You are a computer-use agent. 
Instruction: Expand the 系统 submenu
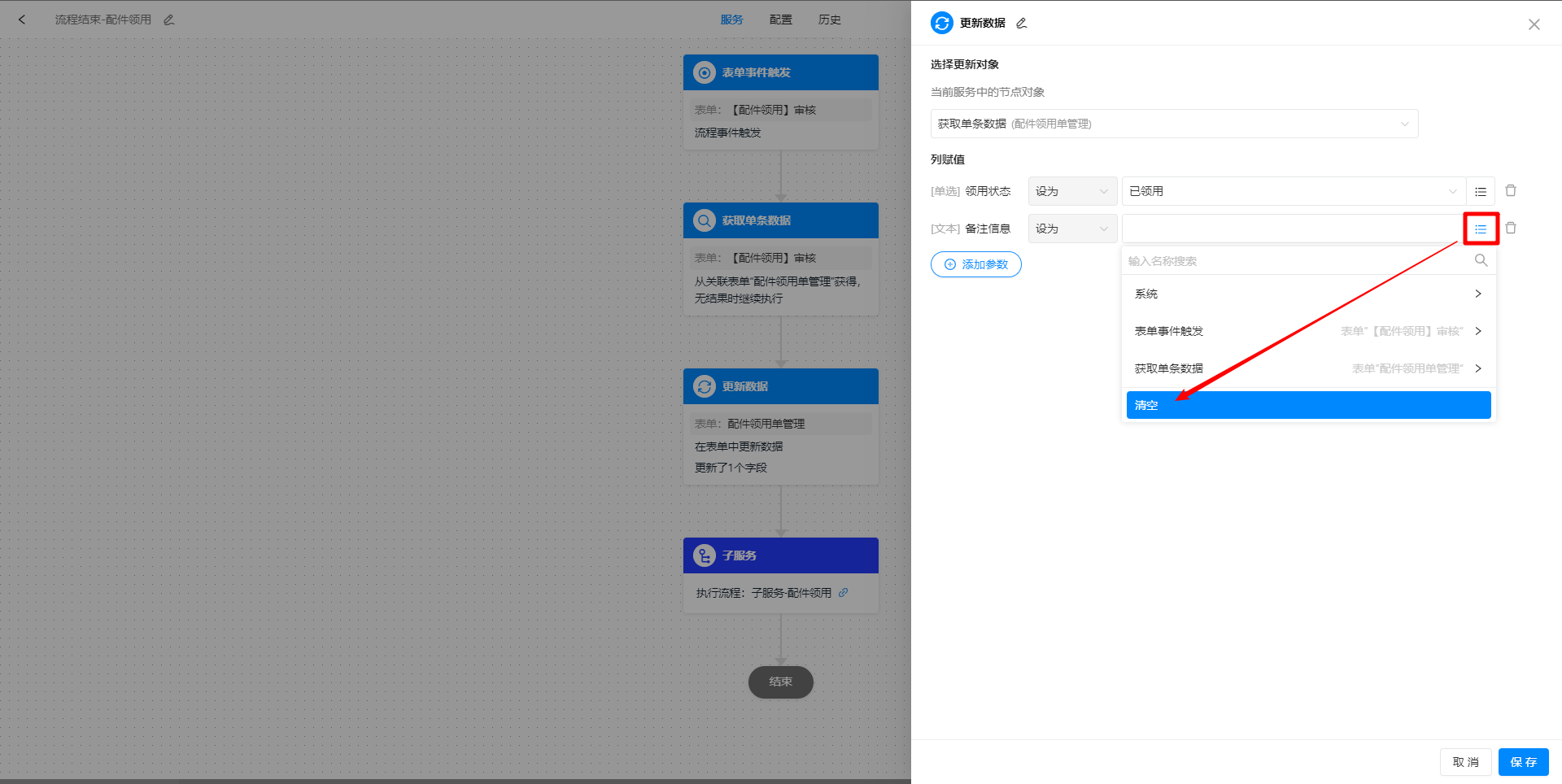click(x=1307, y=294)
